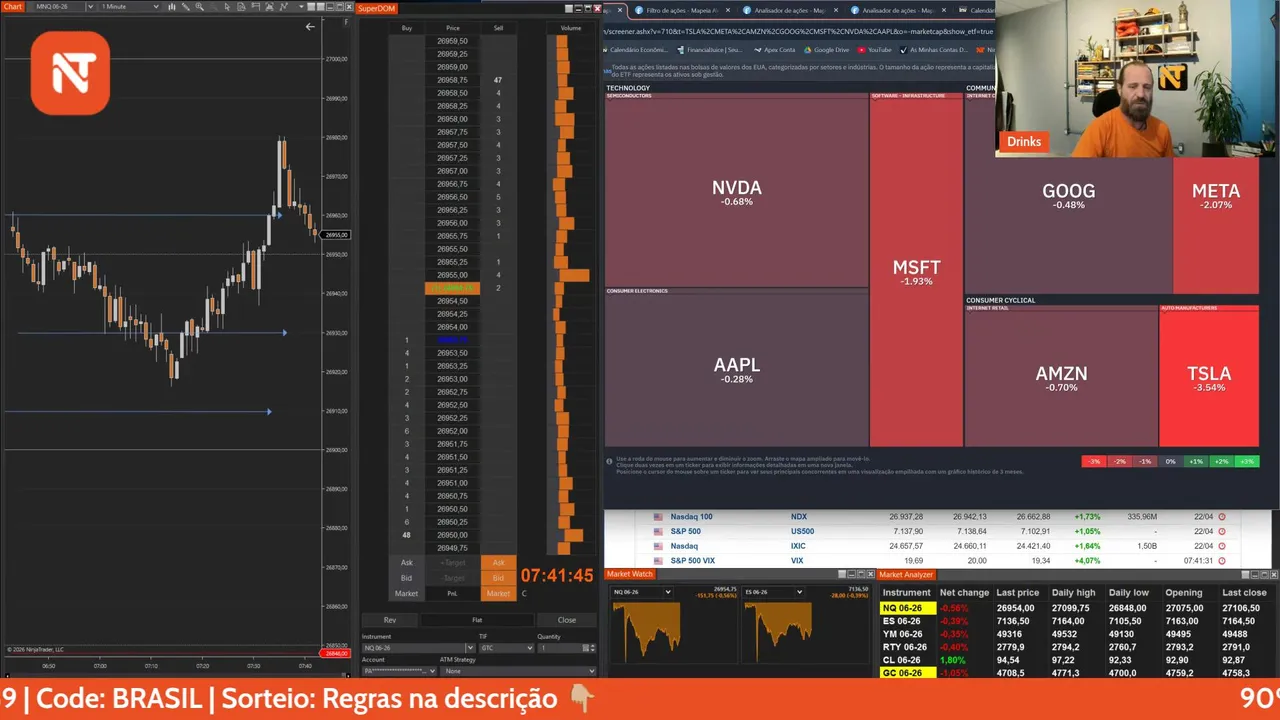The height and width of the screenshot is (720, 1280).
Task: Click the Close position button in SuperDOM
Action: pos(566,620)
